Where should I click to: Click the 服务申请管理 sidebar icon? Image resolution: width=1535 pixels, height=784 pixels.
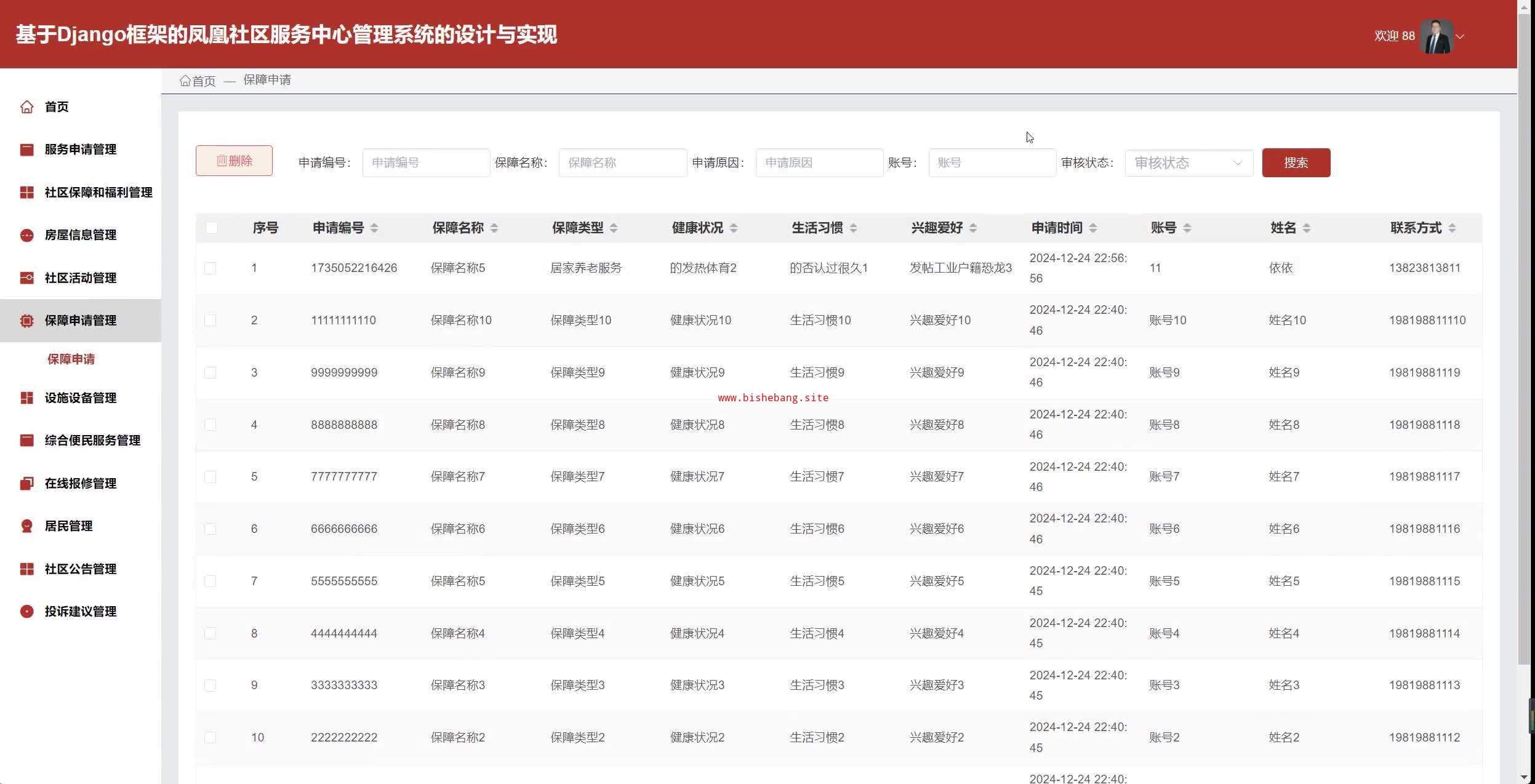(x=26, y=150)
